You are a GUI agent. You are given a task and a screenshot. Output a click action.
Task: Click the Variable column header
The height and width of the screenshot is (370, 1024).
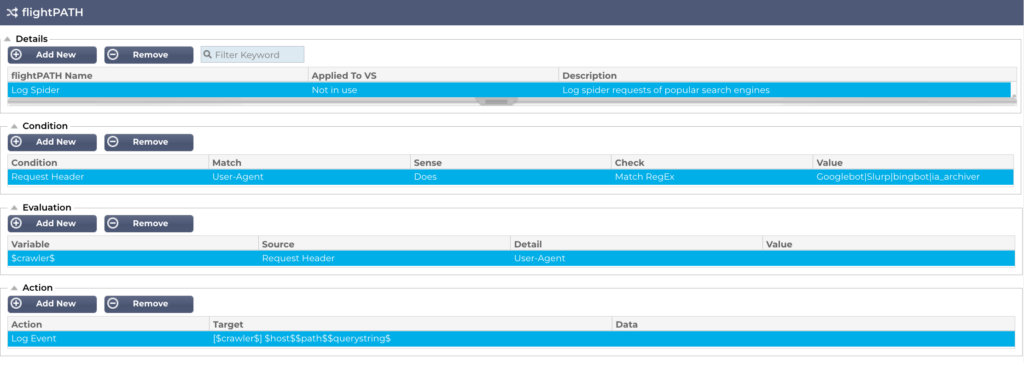[x=133, y=244]
